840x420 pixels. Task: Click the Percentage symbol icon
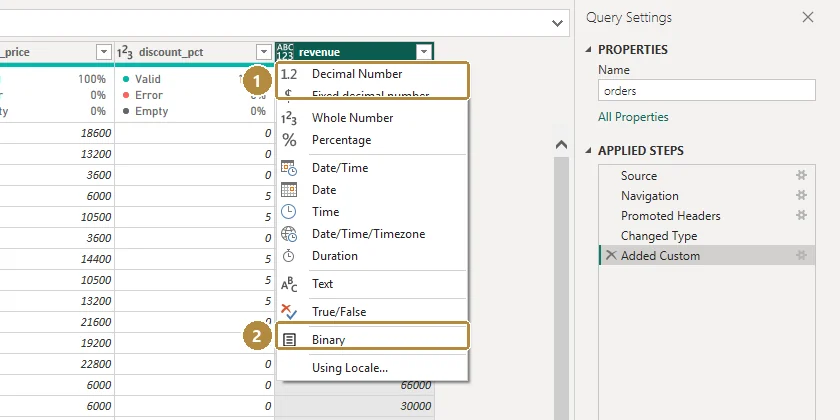pos(289,140)
